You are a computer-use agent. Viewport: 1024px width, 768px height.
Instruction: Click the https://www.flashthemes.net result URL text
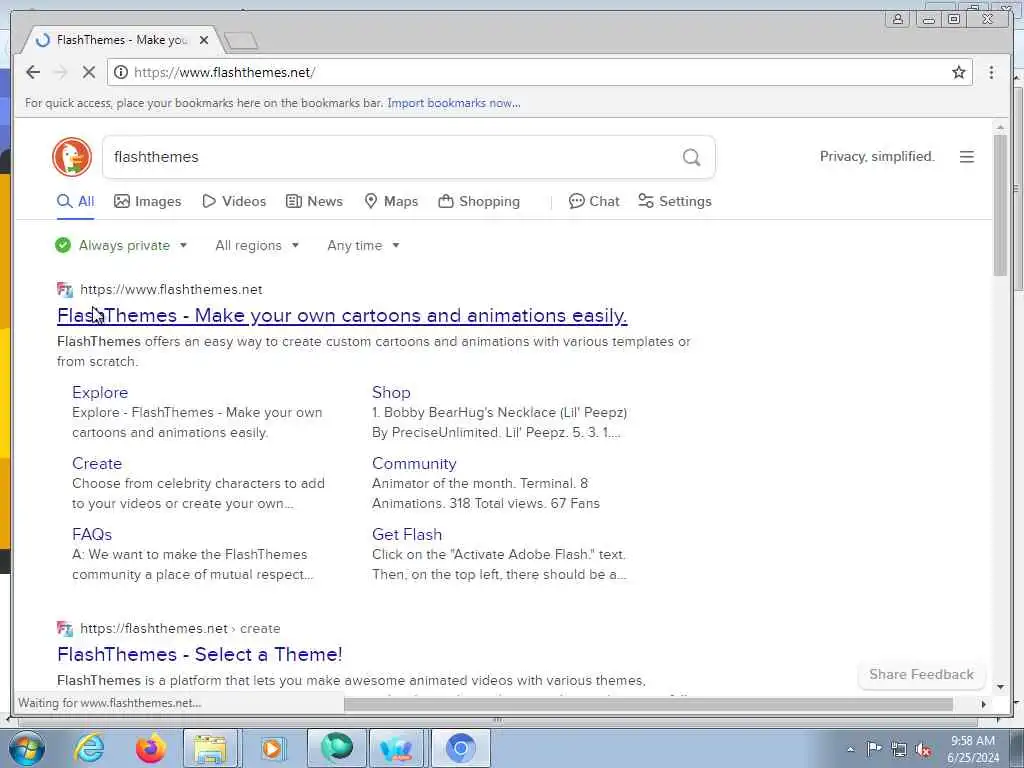(x=171, y=289)
